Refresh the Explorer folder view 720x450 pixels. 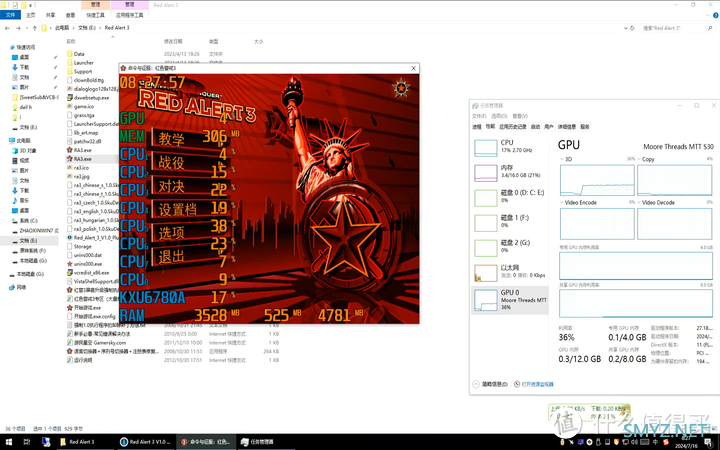[x=632, y=28]
